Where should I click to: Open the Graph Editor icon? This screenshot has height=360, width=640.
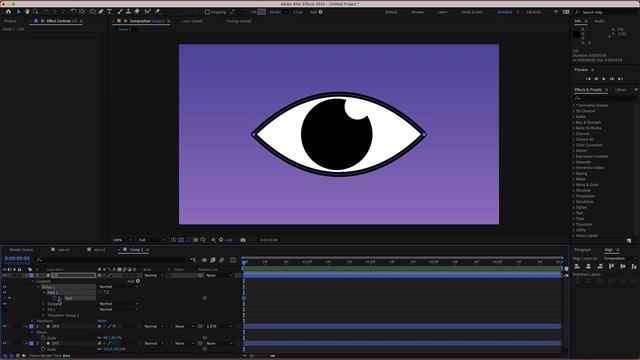[233, 260]
